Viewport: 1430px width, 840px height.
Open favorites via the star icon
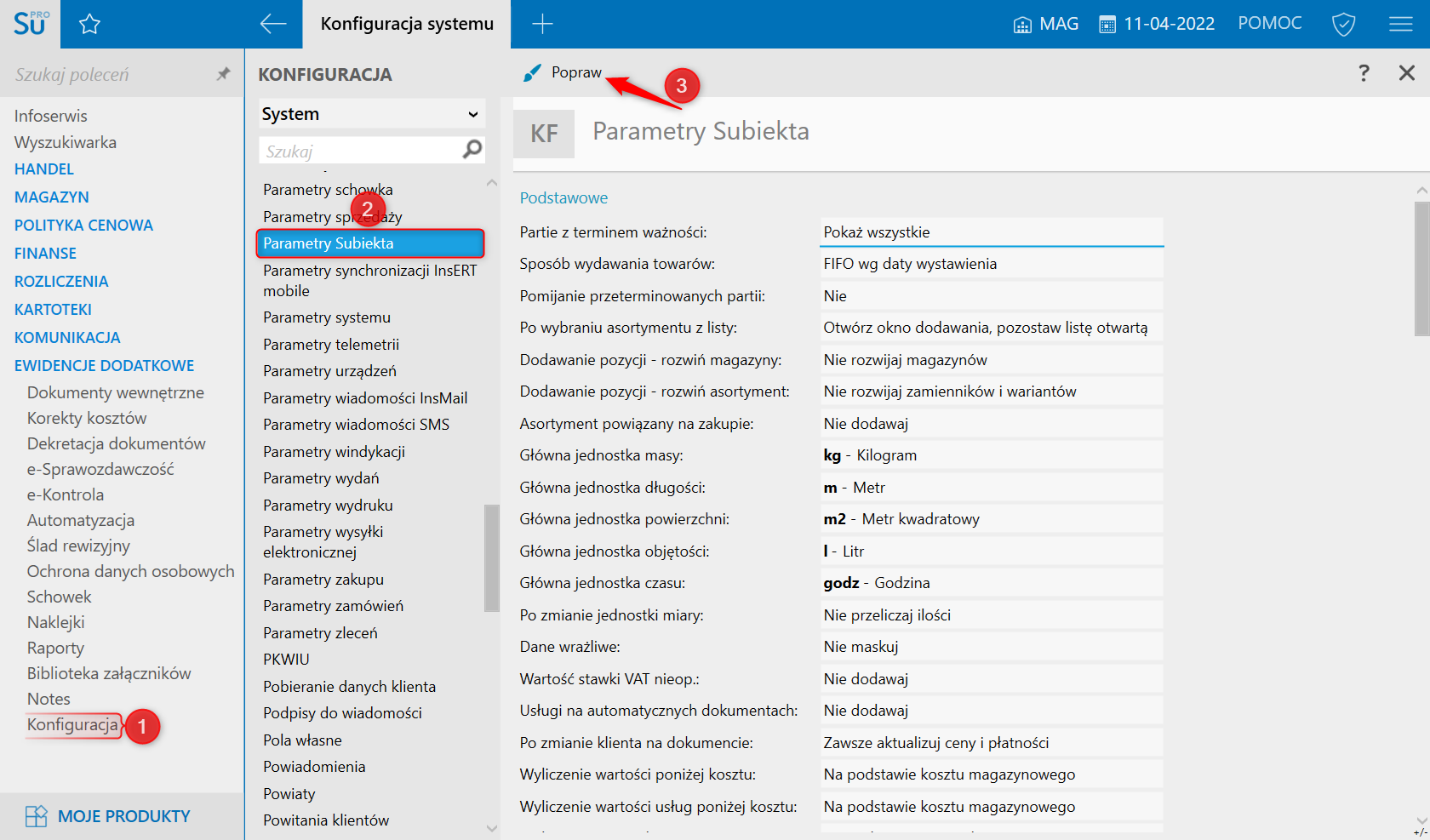click(89, 24)
